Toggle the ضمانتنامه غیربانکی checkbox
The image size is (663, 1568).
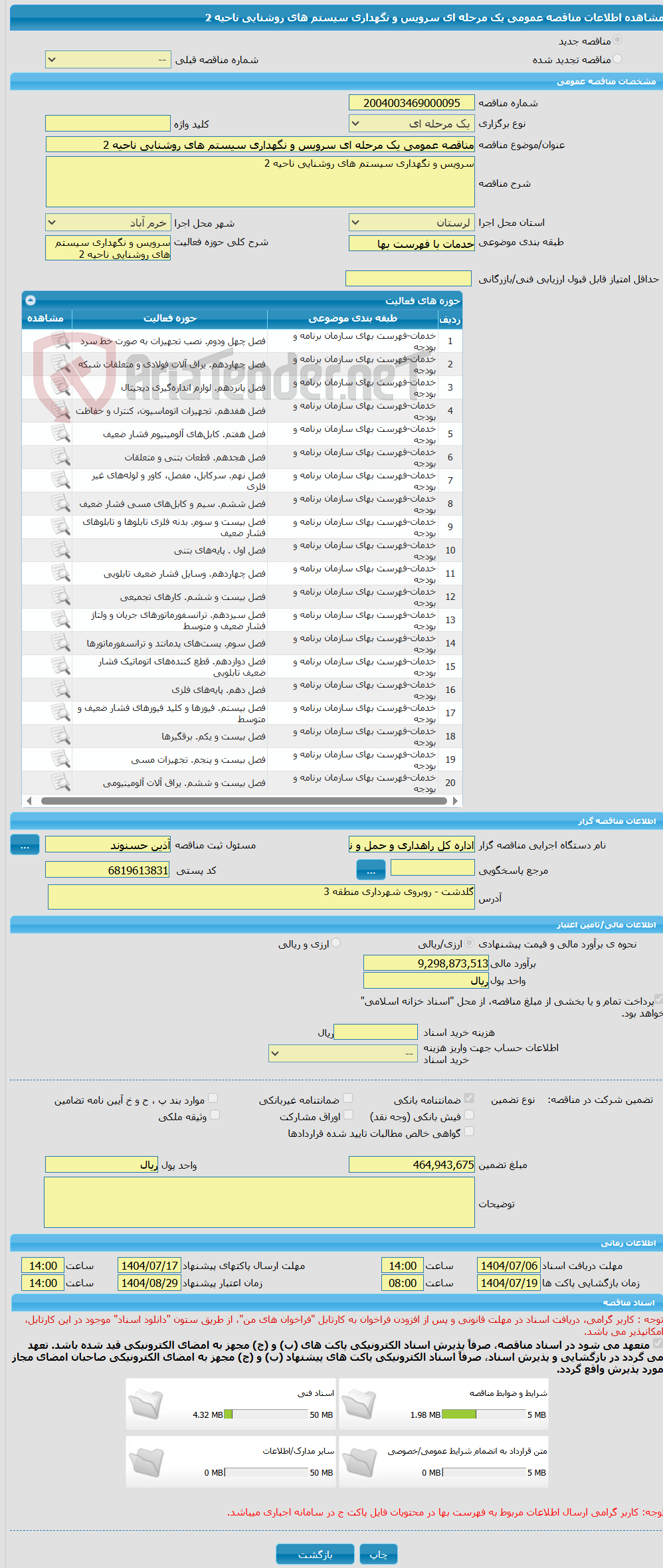pos(347,1098)
